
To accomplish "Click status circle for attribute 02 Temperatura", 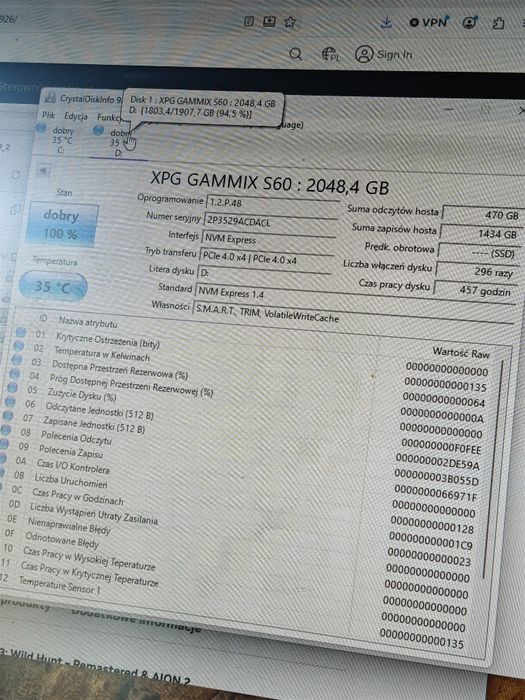I will pos(19,346).
